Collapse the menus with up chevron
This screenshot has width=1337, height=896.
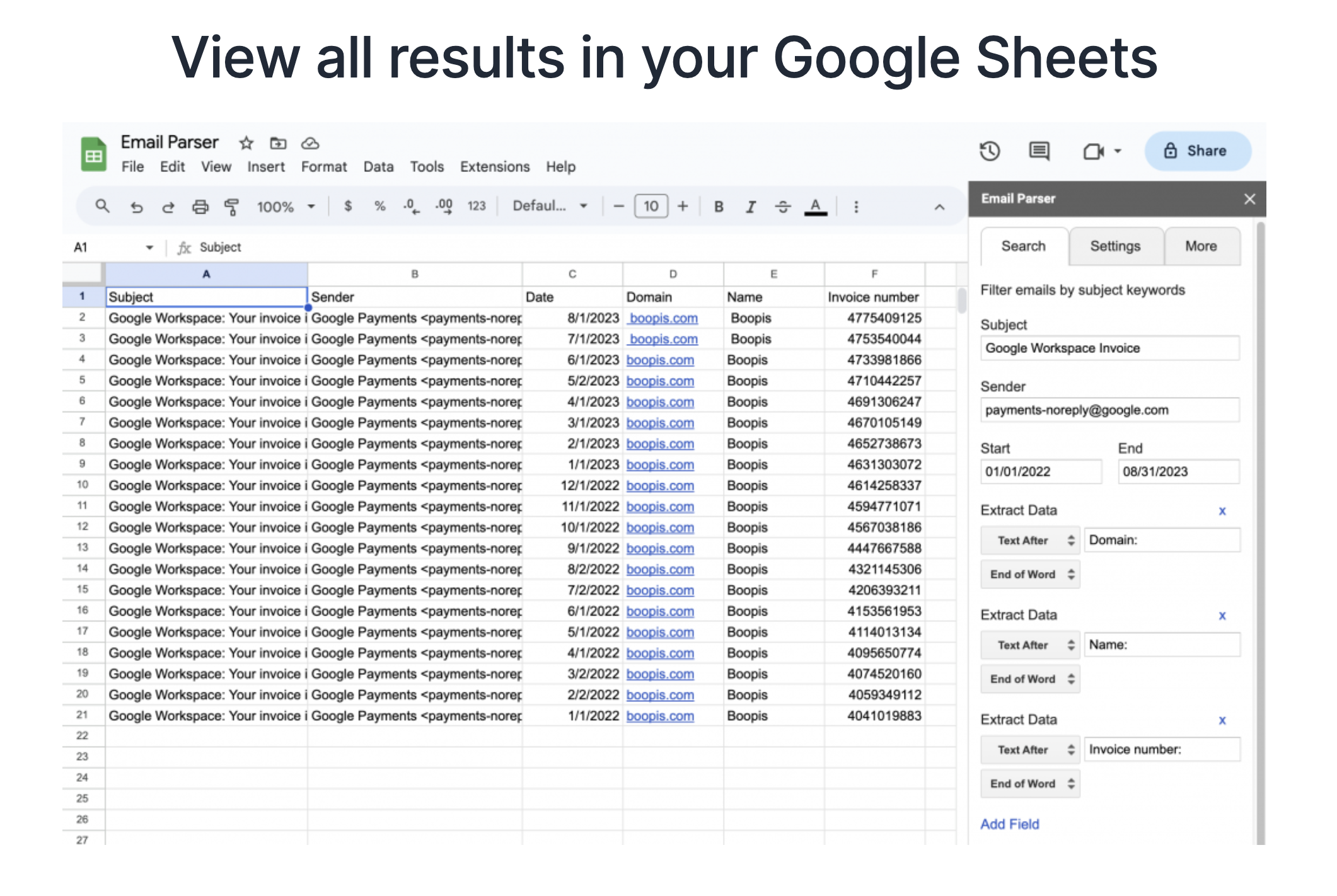coord(939,207)
